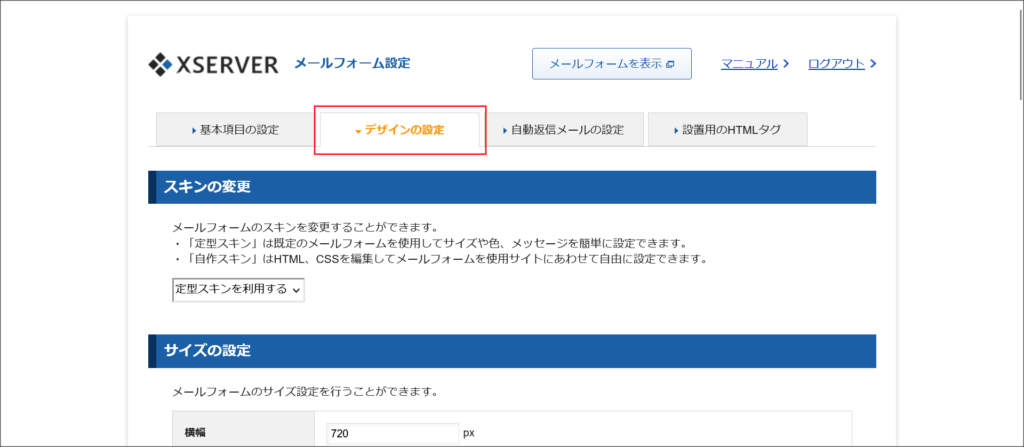Click the line of text starting with 「自作スキン」
The height and width of the screenshot is (447, 1024).
(x=440, y=259)
